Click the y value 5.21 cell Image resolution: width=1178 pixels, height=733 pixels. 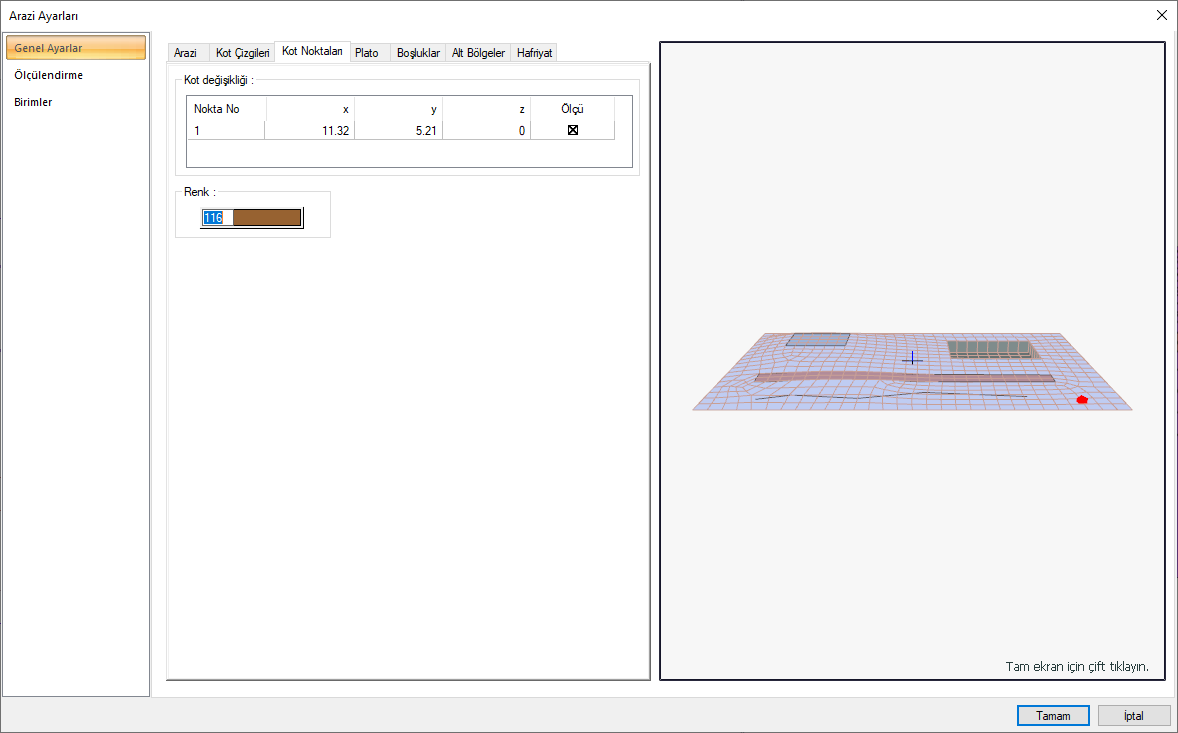click(x=397, y=131)
